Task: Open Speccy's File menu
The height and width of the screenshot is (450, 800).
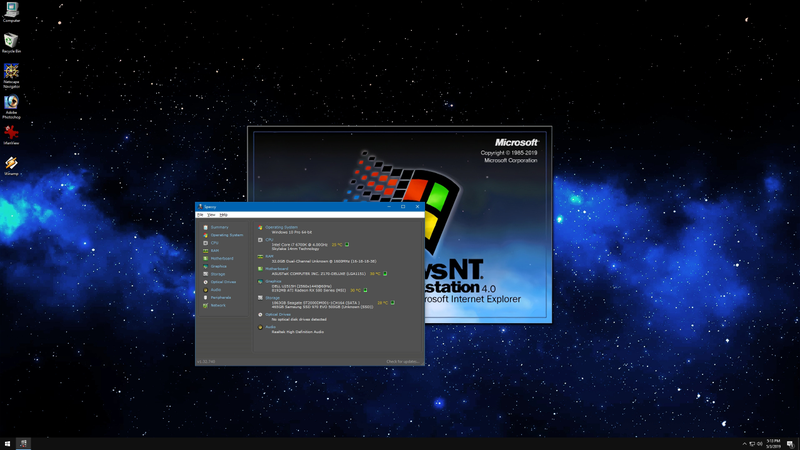Action: [200, 215]
